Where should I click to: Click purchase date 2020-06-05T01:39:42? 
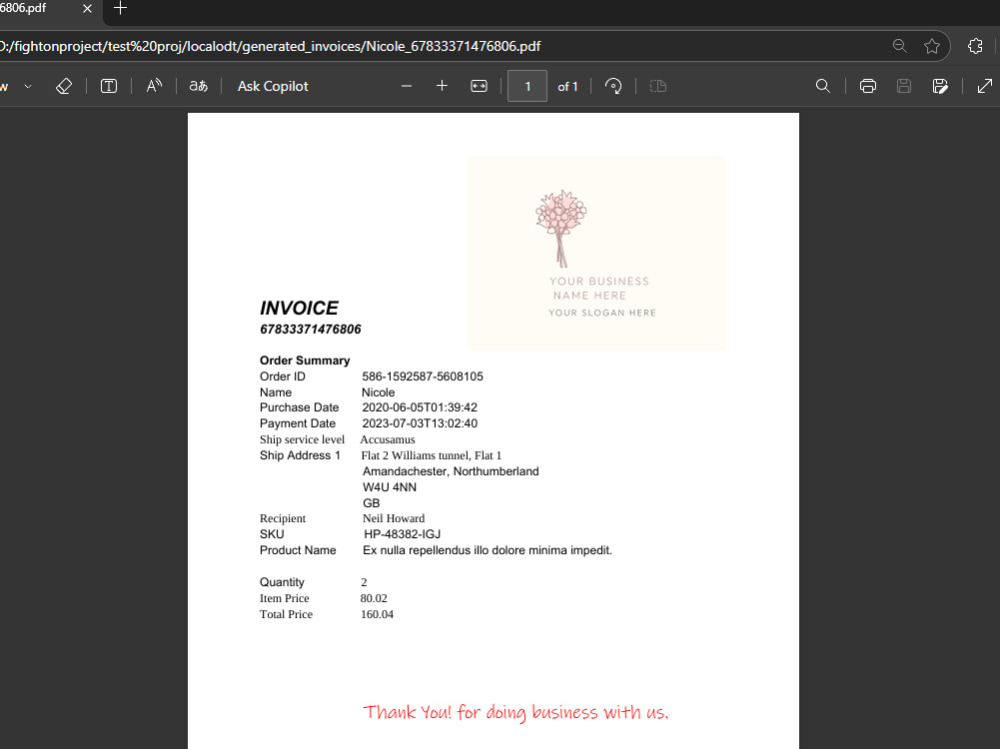click(420, 408)
